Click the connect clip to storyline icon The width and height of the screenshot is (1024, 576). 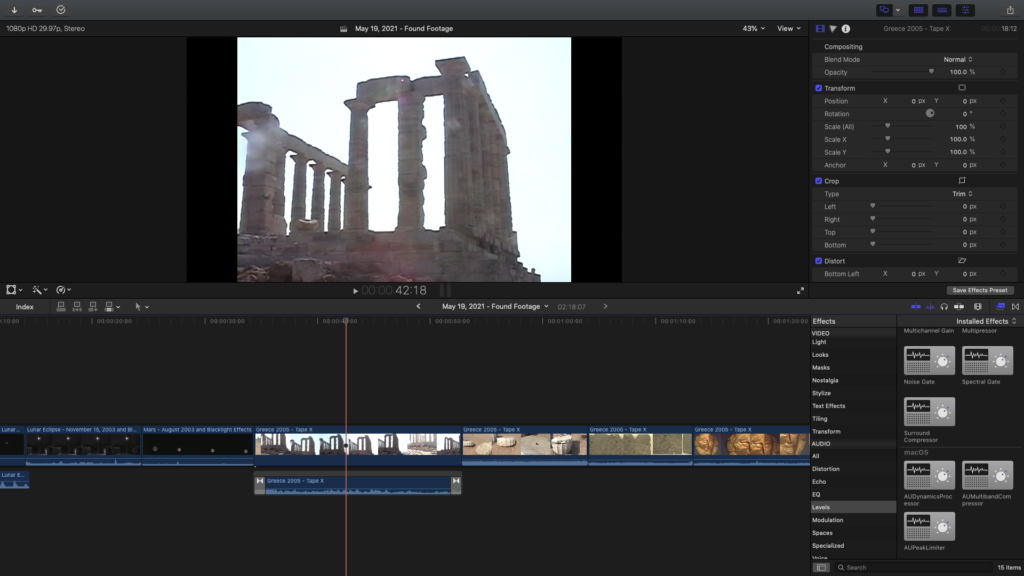[61, 306]
